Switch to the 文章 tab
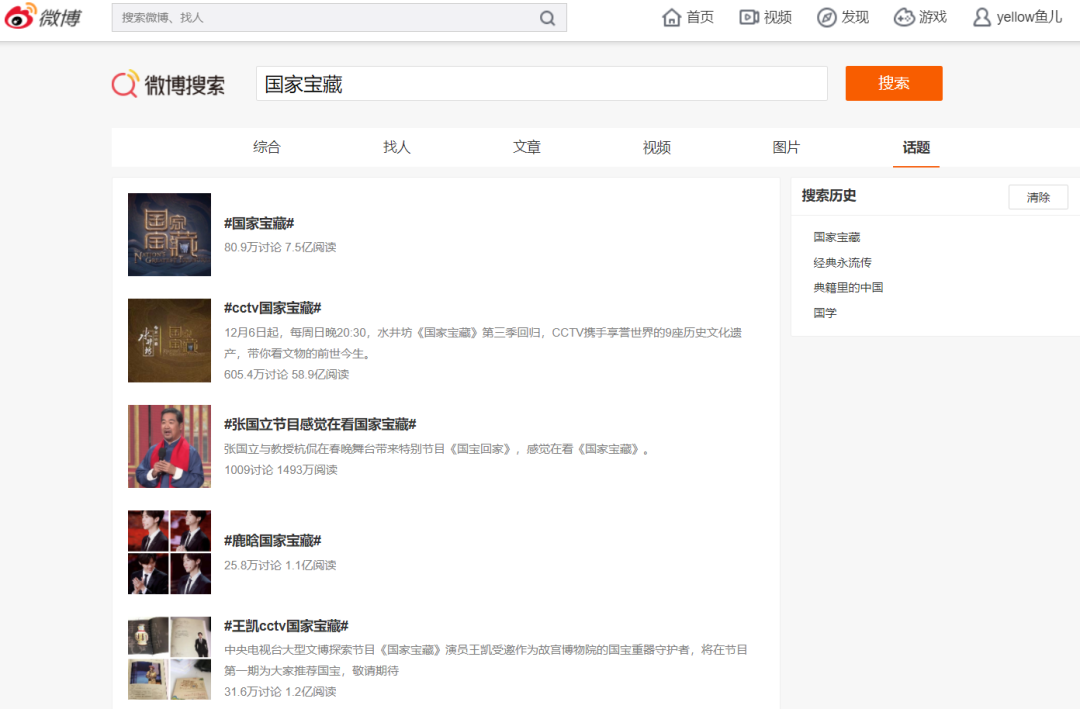Viewport: 1080px width, 709px height. tap(527, 147)
